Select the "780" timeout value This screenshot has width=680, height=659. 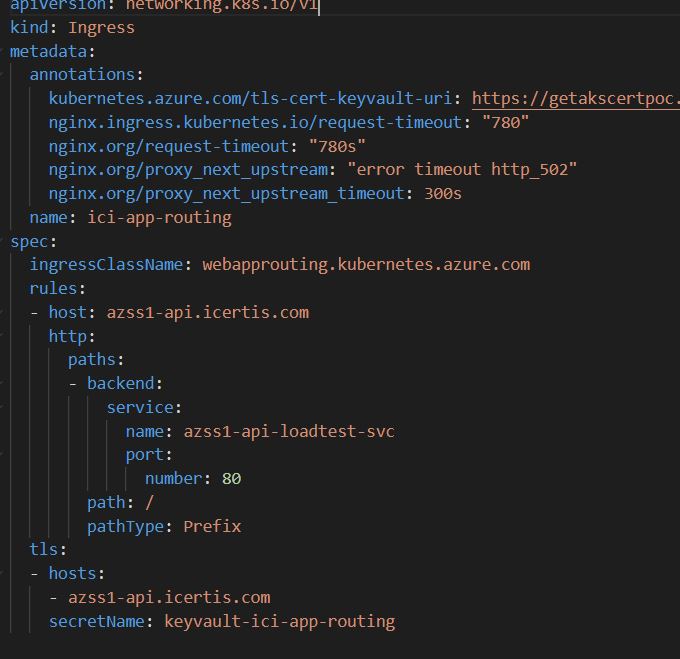[x=506, y=122]
